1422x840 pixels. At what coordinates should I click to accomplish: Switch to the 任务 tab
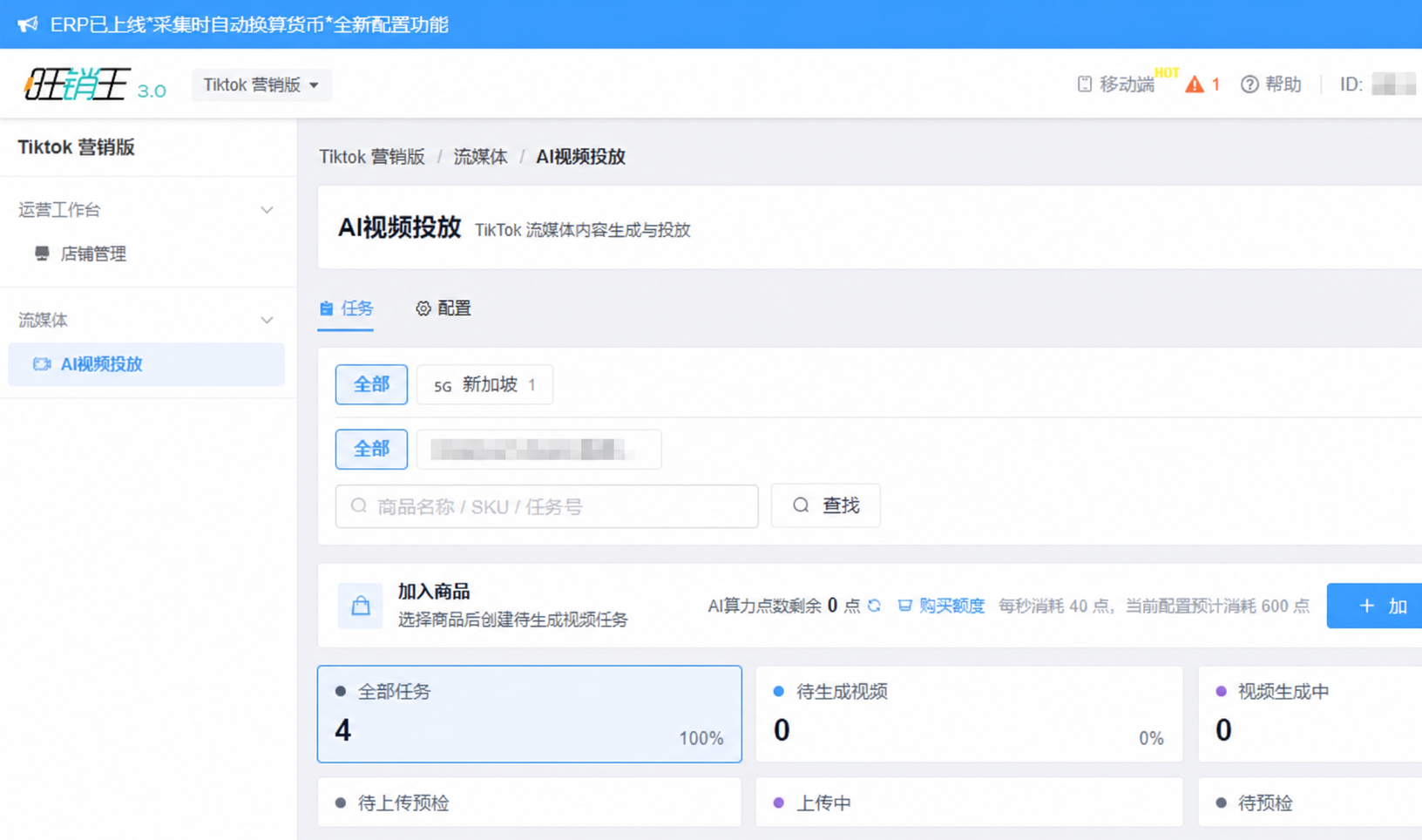coord(346,308)
